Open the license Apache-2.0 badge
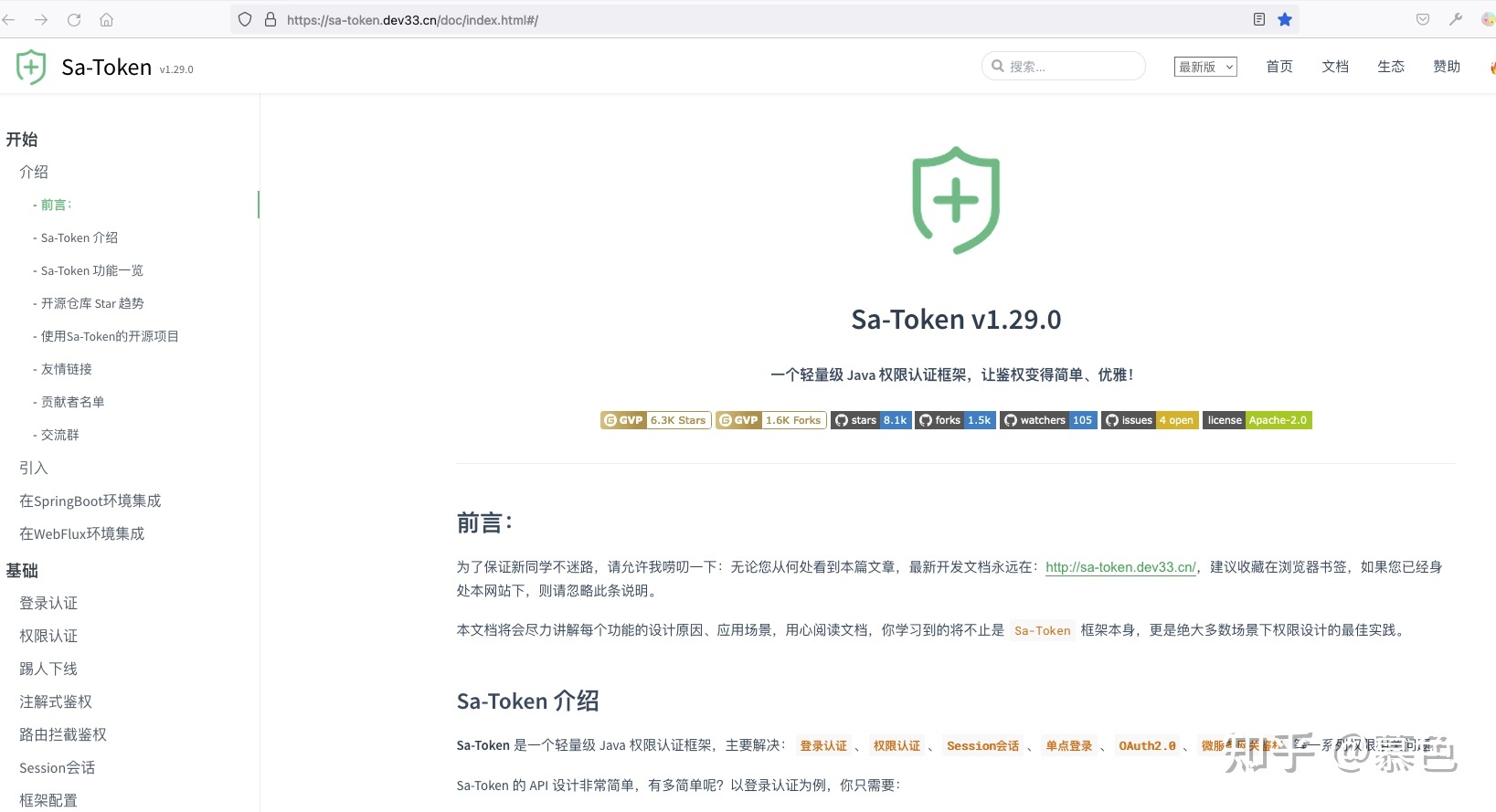 (x=1257, y=420)
